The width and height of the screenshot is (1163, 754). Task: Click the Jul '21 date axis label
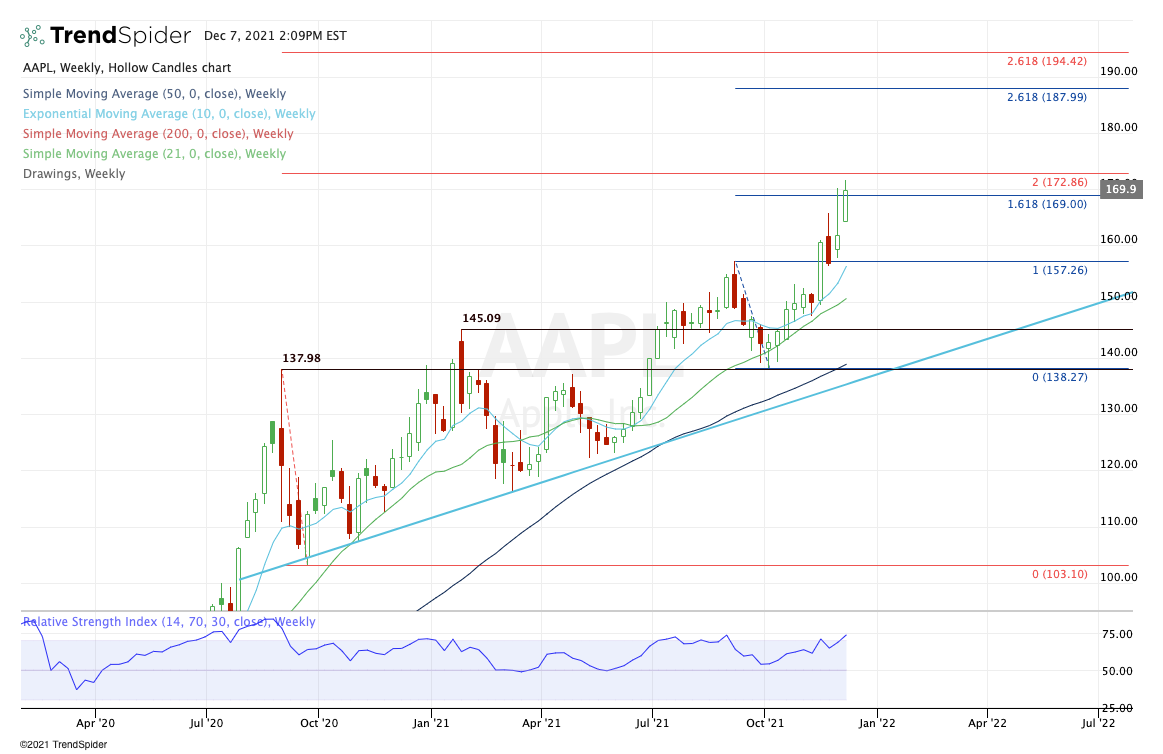652,723
